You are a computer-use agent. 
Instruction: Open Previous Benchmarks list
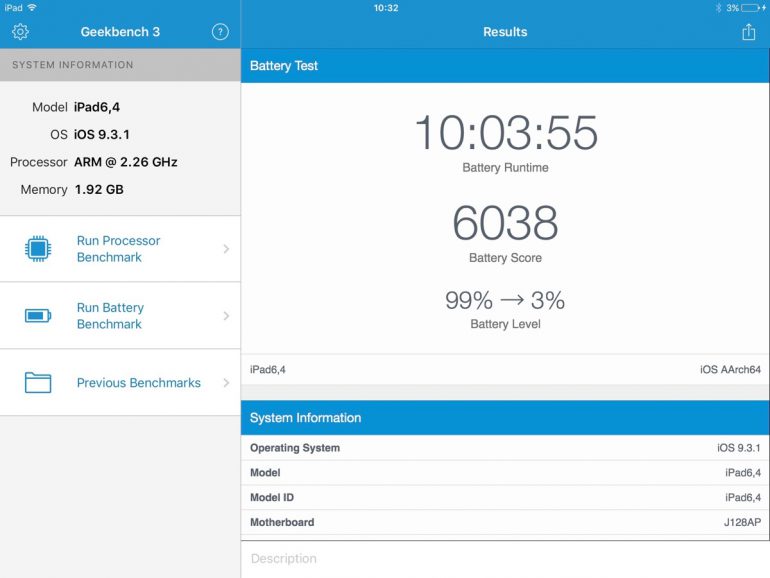138,383
